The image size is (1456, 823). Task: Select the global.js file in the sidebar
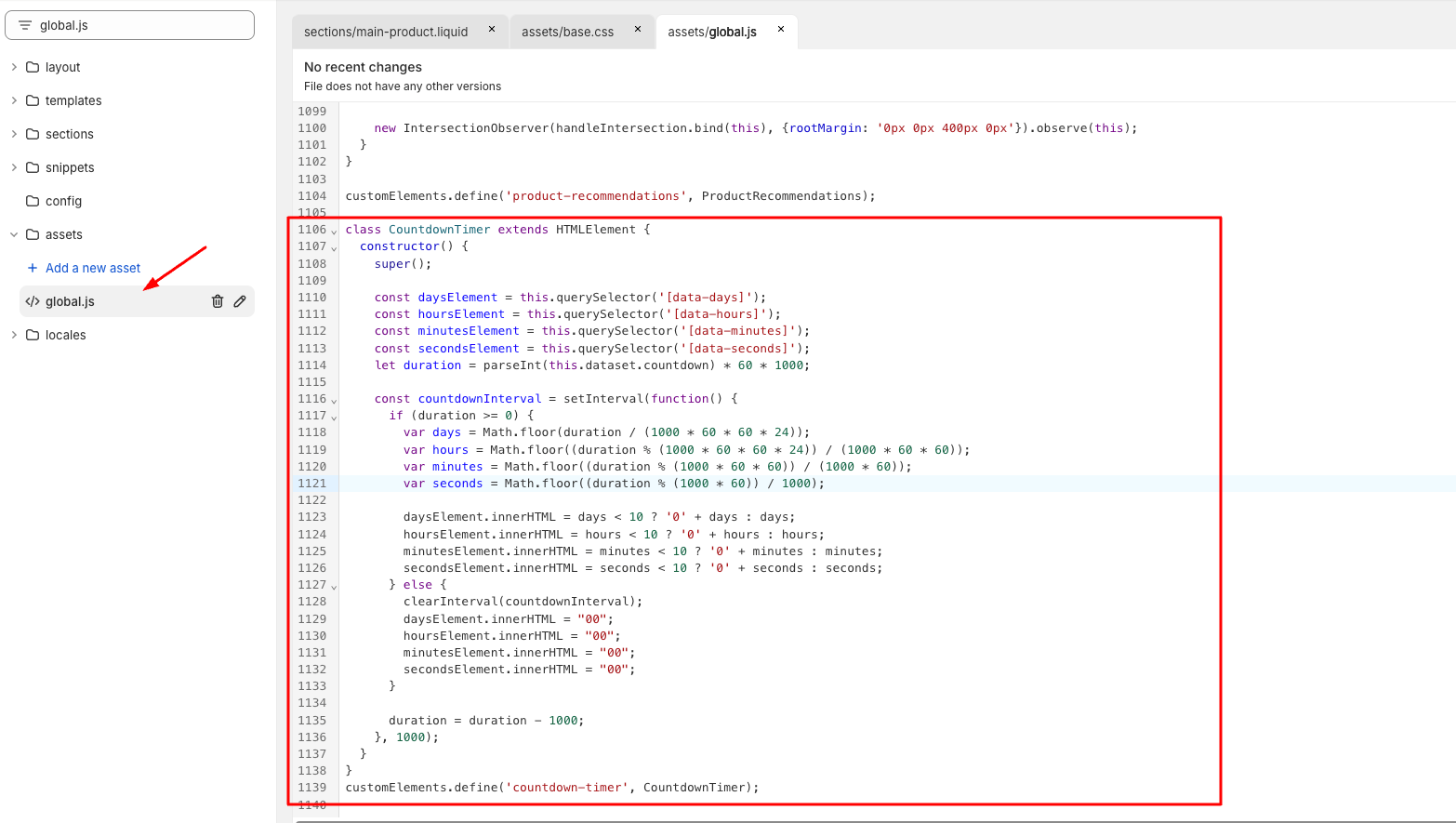[x=137, y=301]
